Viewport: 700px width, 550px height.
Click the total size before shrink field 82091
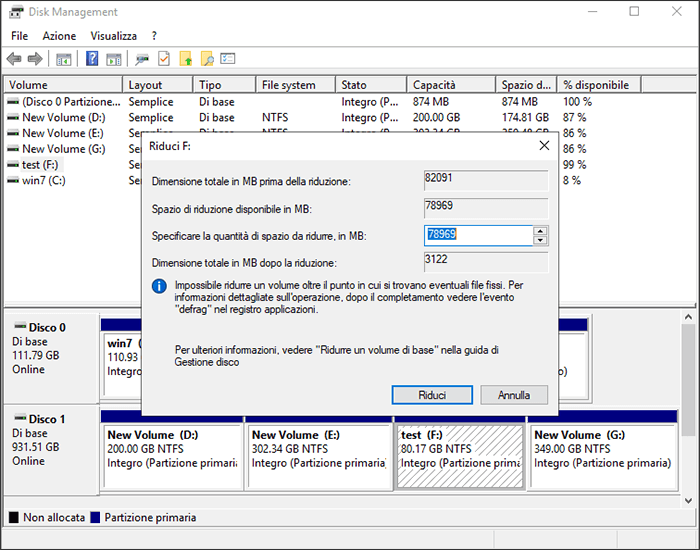(486, 180)
